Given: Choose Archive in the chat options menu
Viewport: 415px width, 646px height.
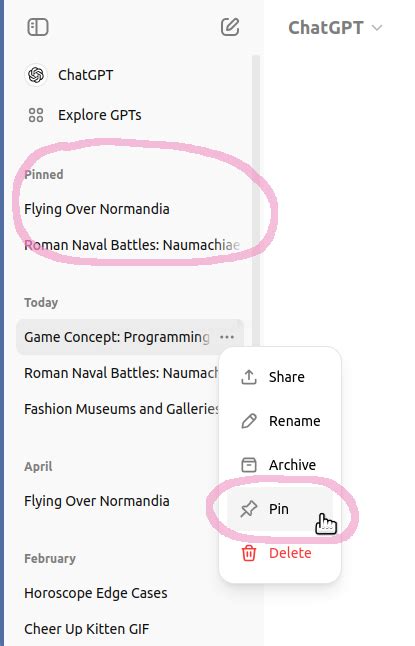Looking at the screenshot, I should (280, 465).
